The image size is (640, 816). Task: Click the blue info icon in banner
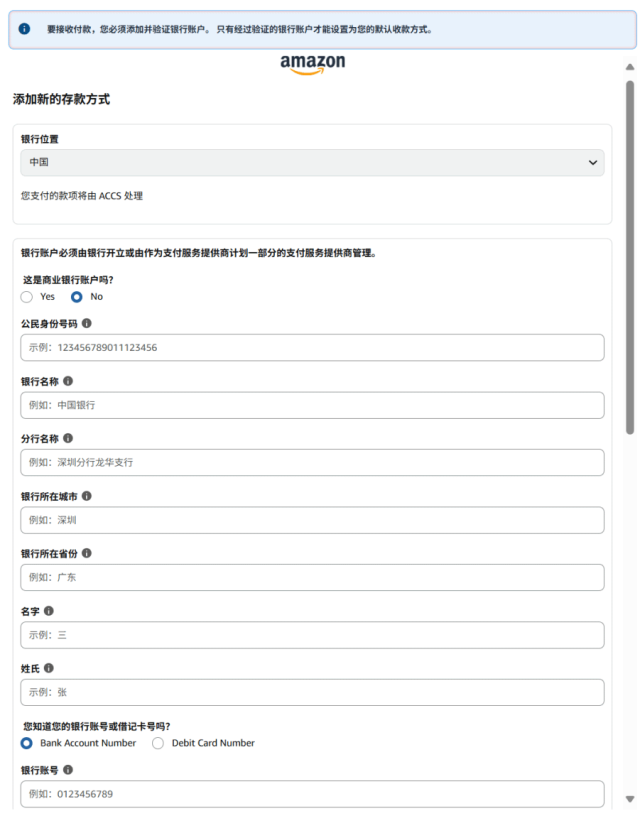25,29
